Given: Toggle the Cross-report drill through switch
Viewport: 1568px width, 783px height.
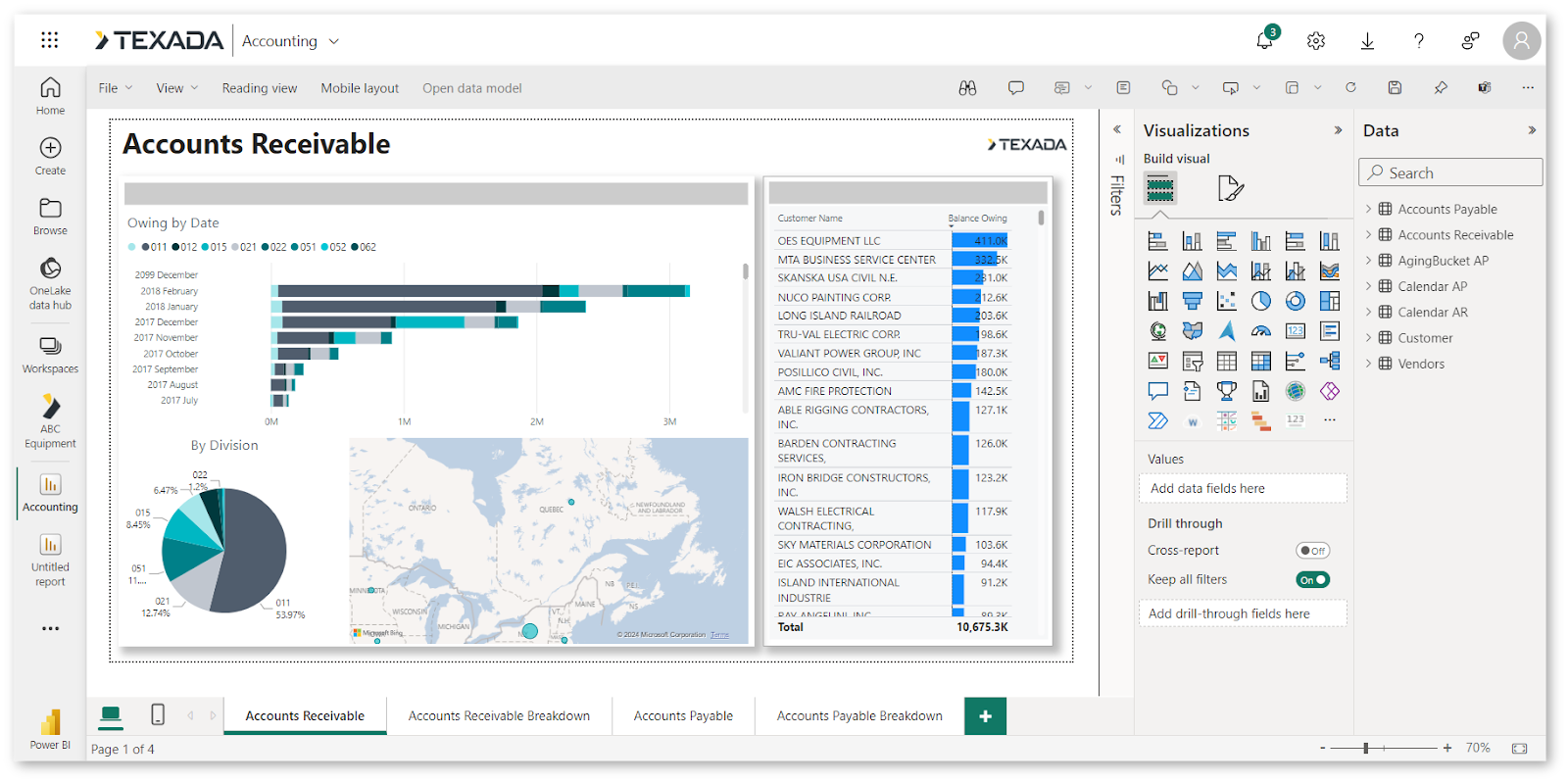Looking at the screenshot, I should [1313, 551].
